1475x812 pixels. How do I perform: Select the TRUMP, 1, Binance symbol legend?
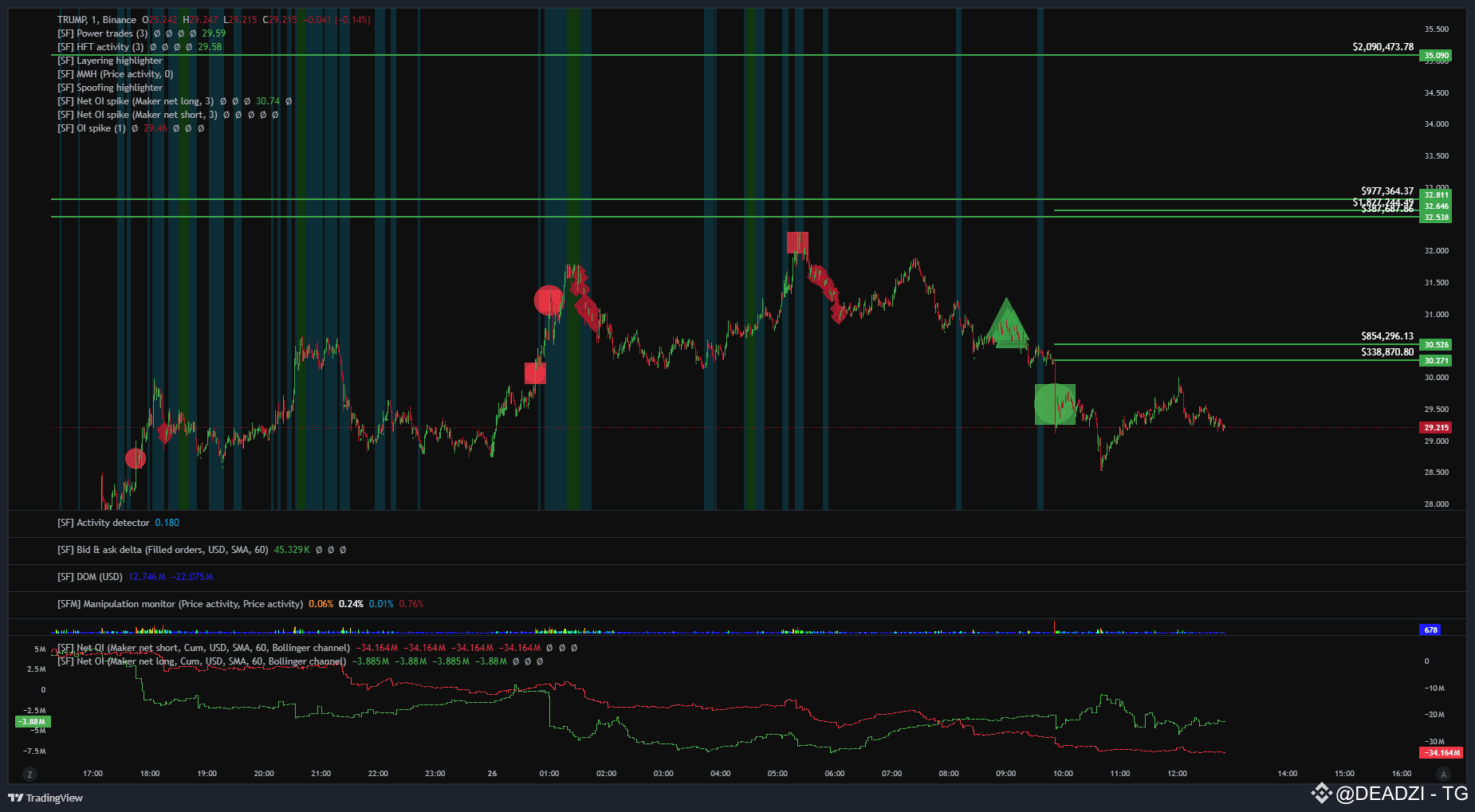point(96,20)
